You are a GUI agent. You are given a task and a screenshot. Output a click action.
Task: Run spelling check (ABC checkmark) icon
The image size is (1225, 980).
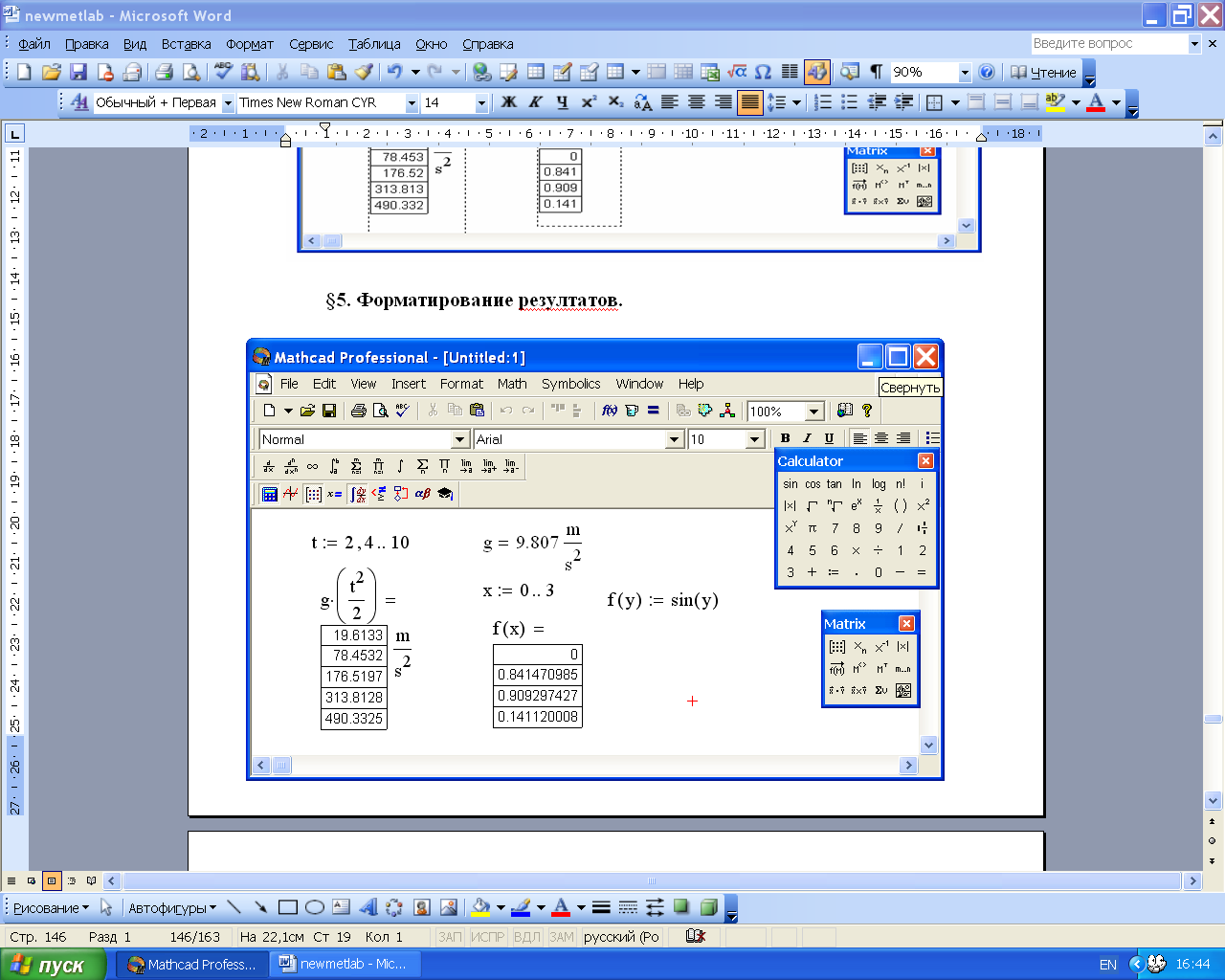224,73
